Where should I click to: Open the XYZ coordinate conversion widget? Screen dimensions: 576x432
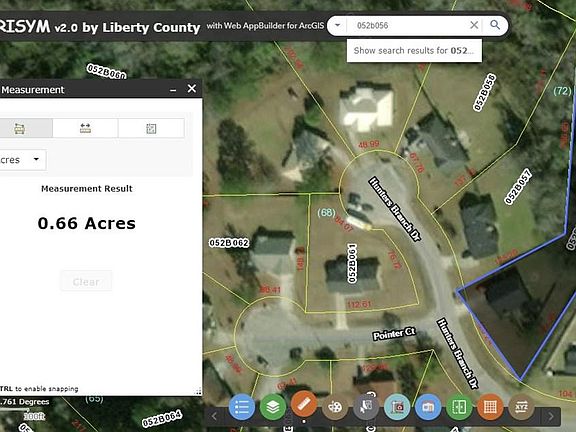(521, 407)
